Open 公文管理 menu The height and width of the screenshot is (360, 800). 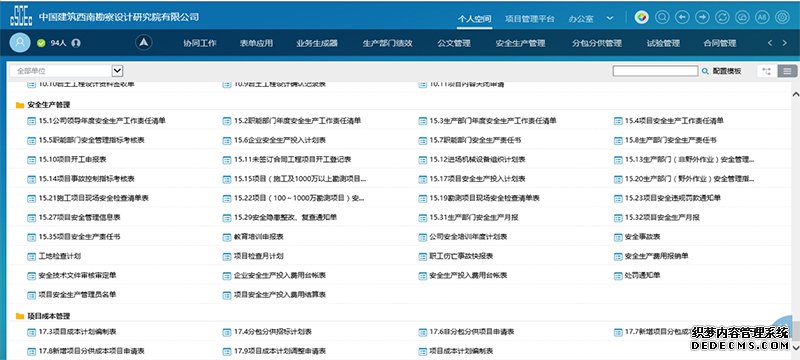click(x=454, y=43)
